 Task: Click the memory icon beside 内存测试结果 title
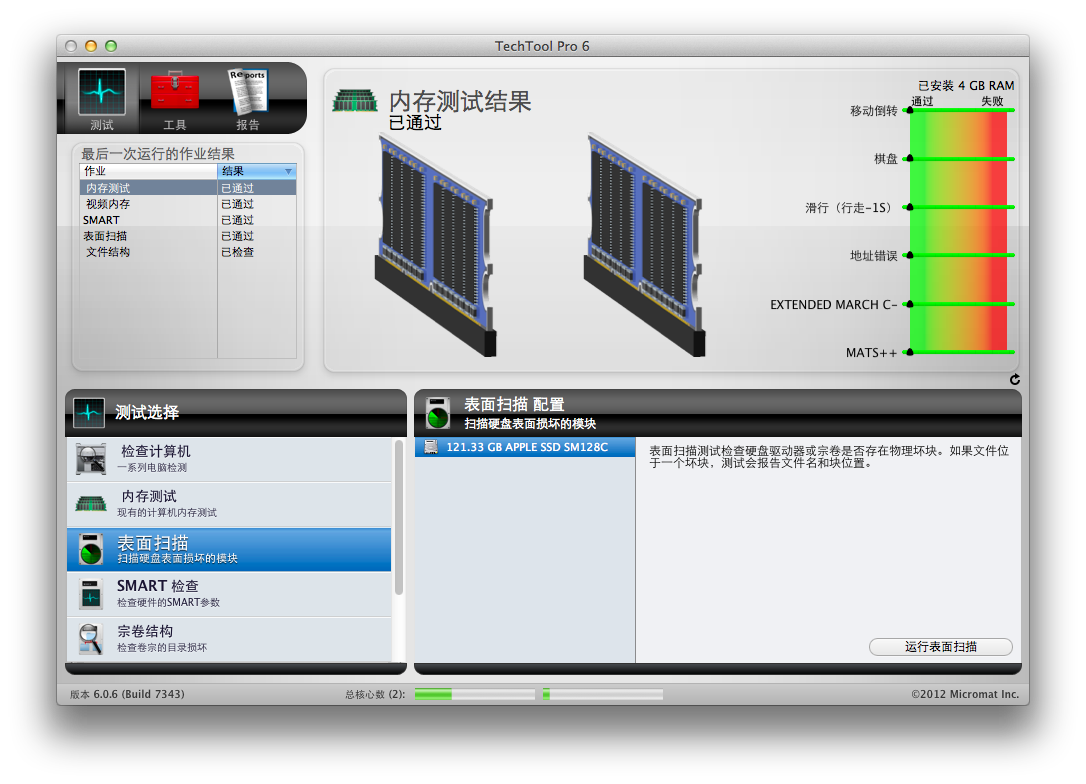355,101
